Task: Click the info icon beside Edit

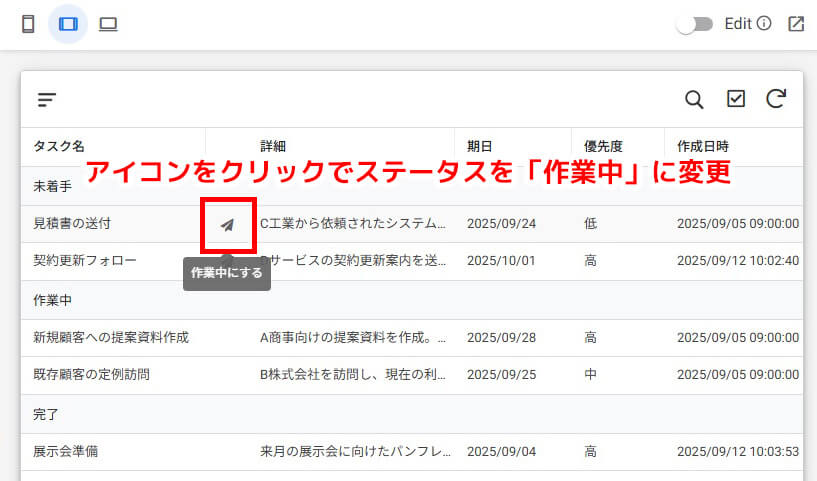Action: (764, 24)
